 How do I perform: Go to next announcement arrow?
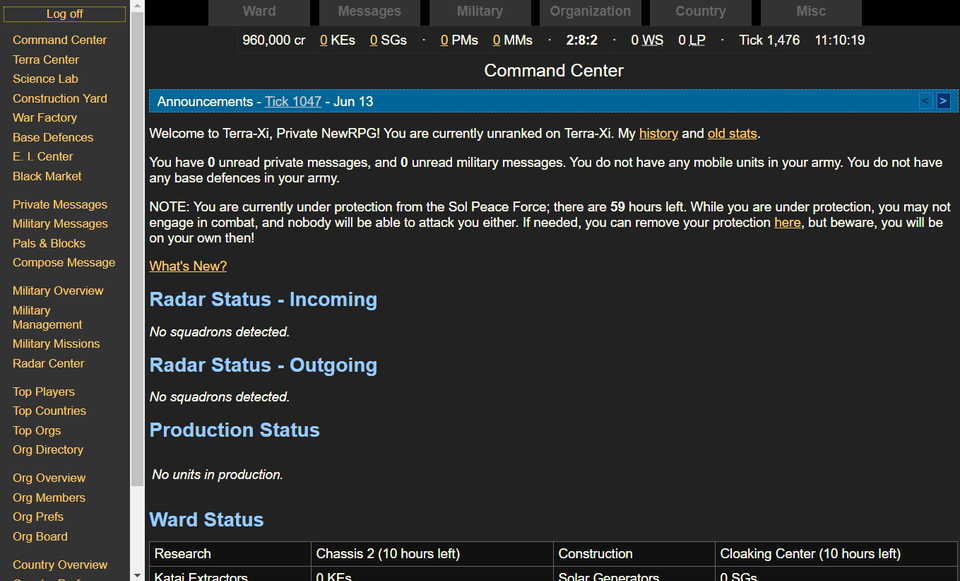pyautogui.click(x=943, y=101)
